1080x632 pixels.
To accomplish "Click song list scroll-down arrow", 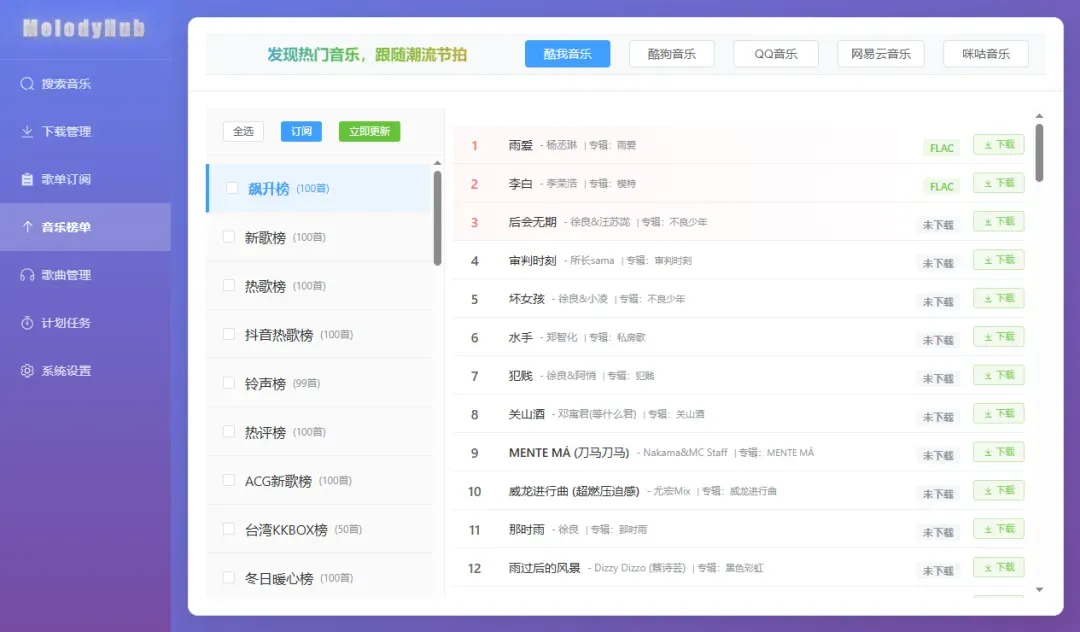I will (1039, 590).
